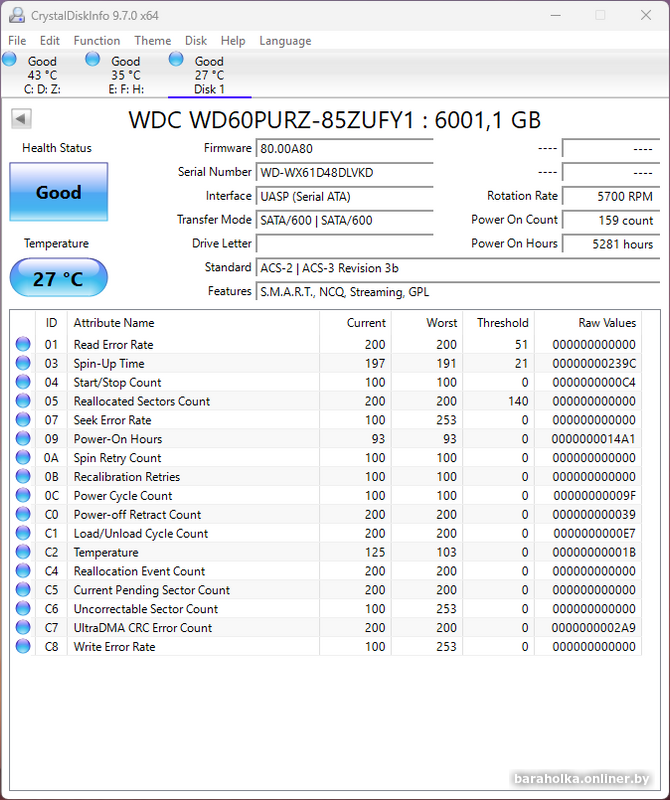Click status orb for Seek Error Rate
The image size is (670, 800).
[23, 419]
